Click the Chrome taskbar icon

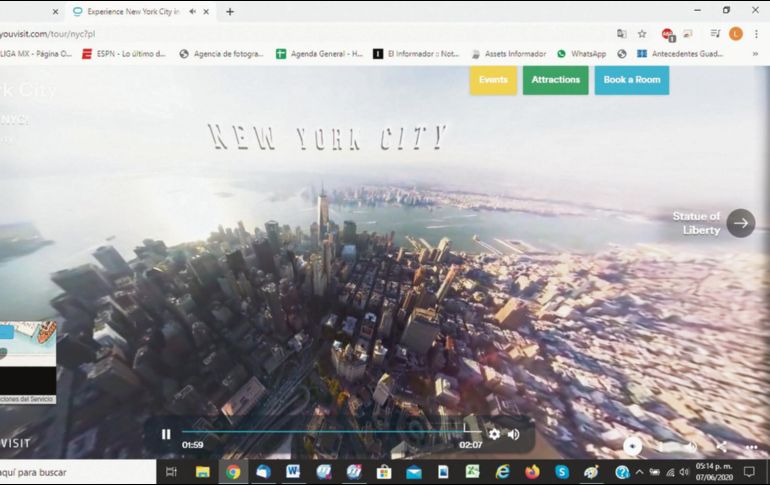(233, 472)
